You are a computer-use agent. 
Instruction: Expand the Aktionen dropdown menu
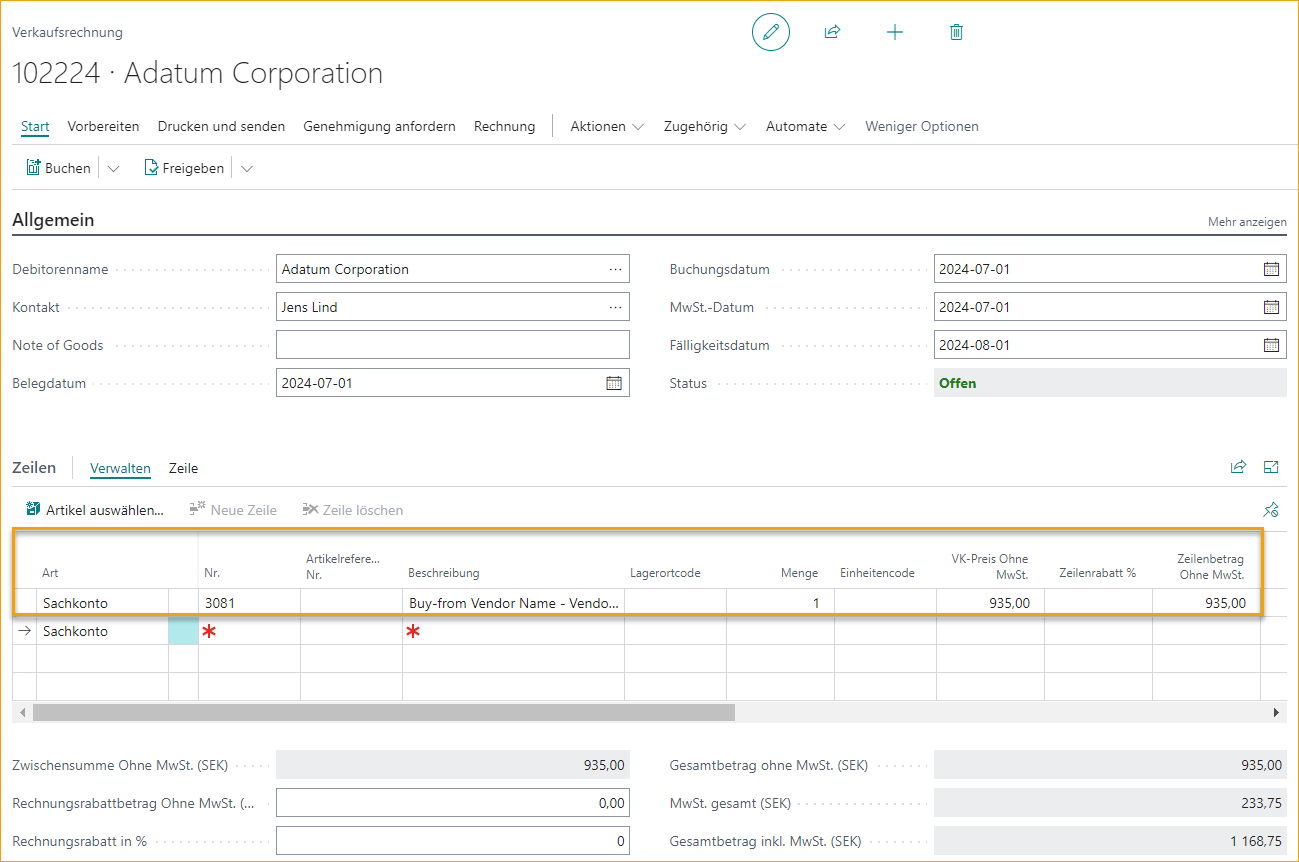tap(607, 127)
